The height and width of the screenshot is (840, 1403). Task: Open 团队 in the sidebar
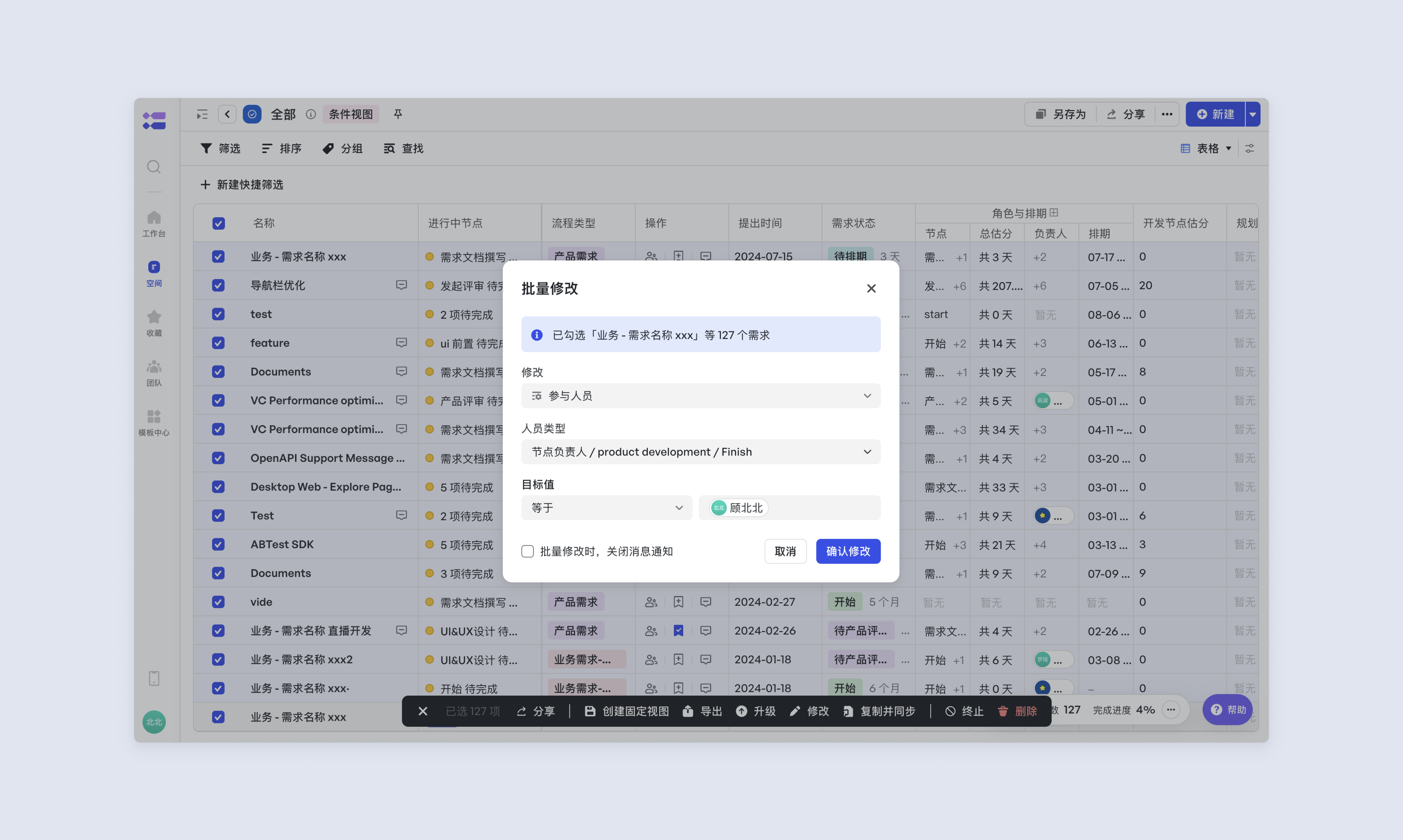pyautogui.click(x=154, y=374)
